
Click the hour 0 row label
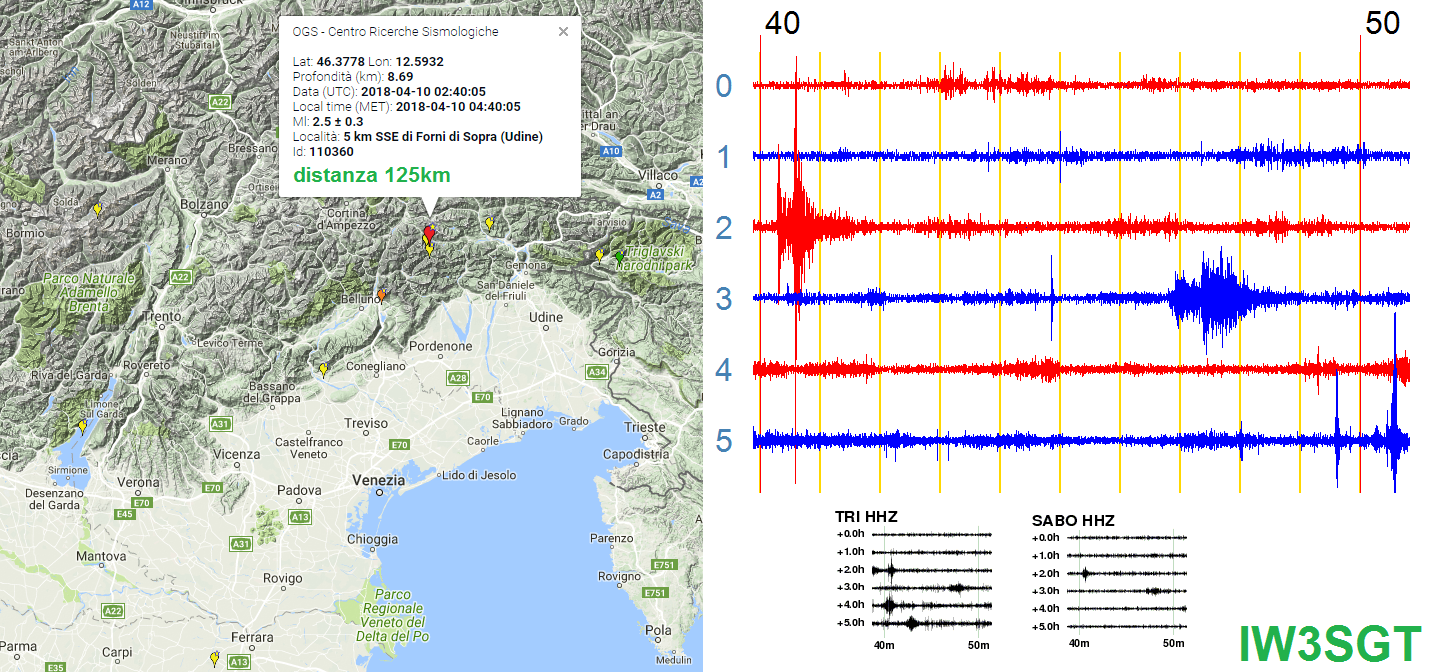point(724,86)
